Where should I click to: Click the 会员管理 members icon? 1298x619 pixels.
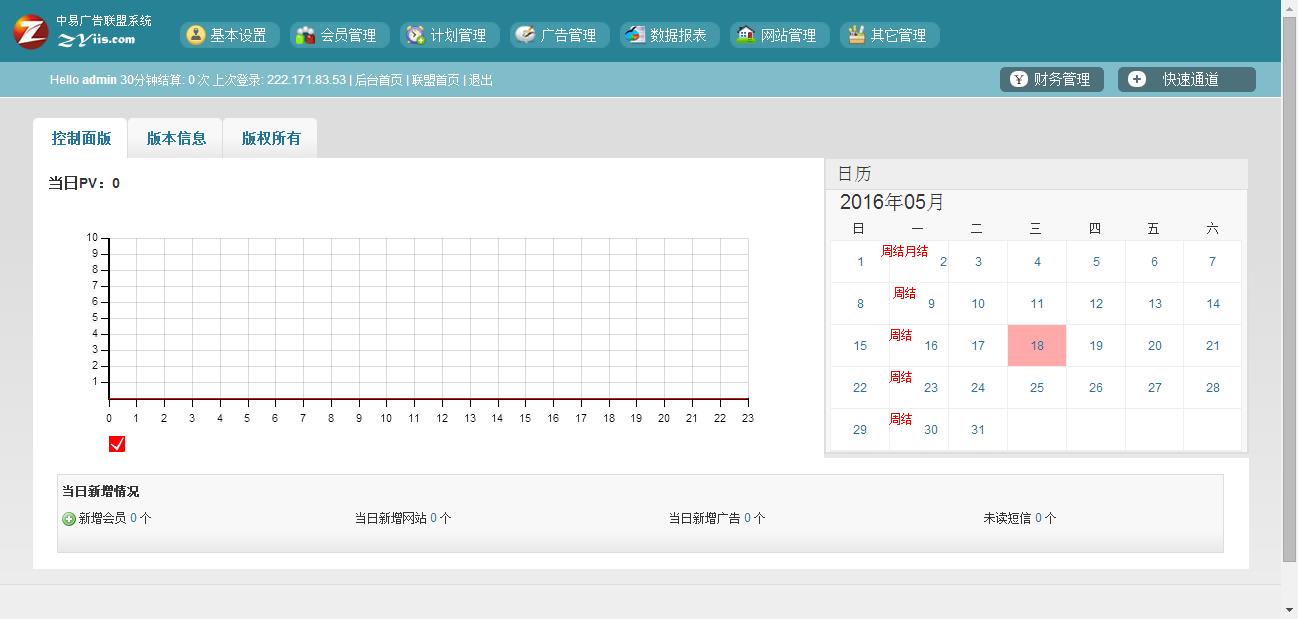point(305,35)
